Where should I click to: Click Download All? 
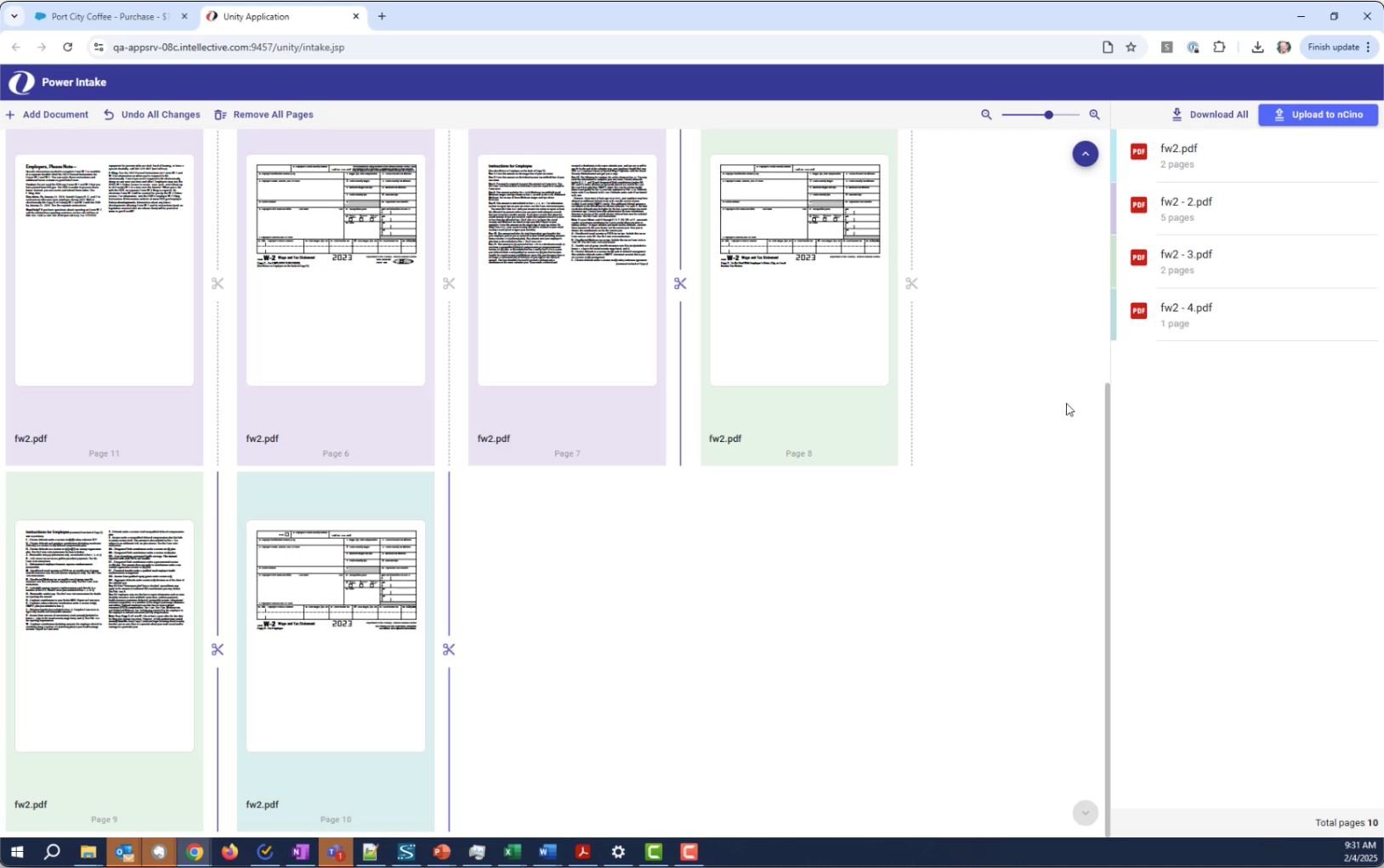(1210, 115)
